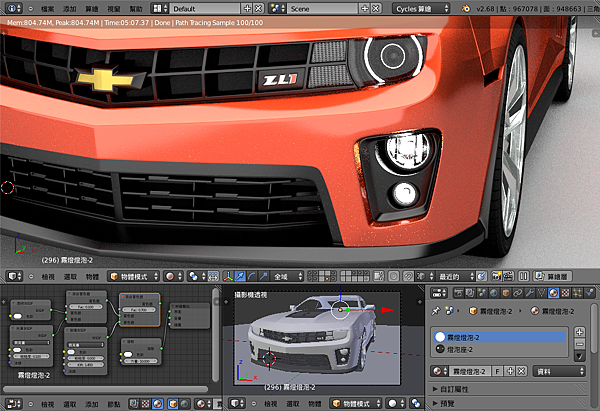
Task: Open the Constraints properties tab (chain icon)
Action: pyautogui.click(x=517, y=294)
